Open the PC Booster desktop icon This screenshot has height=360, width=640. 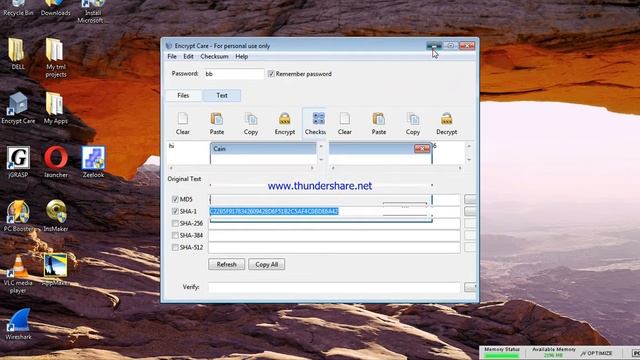click(18, 216)
